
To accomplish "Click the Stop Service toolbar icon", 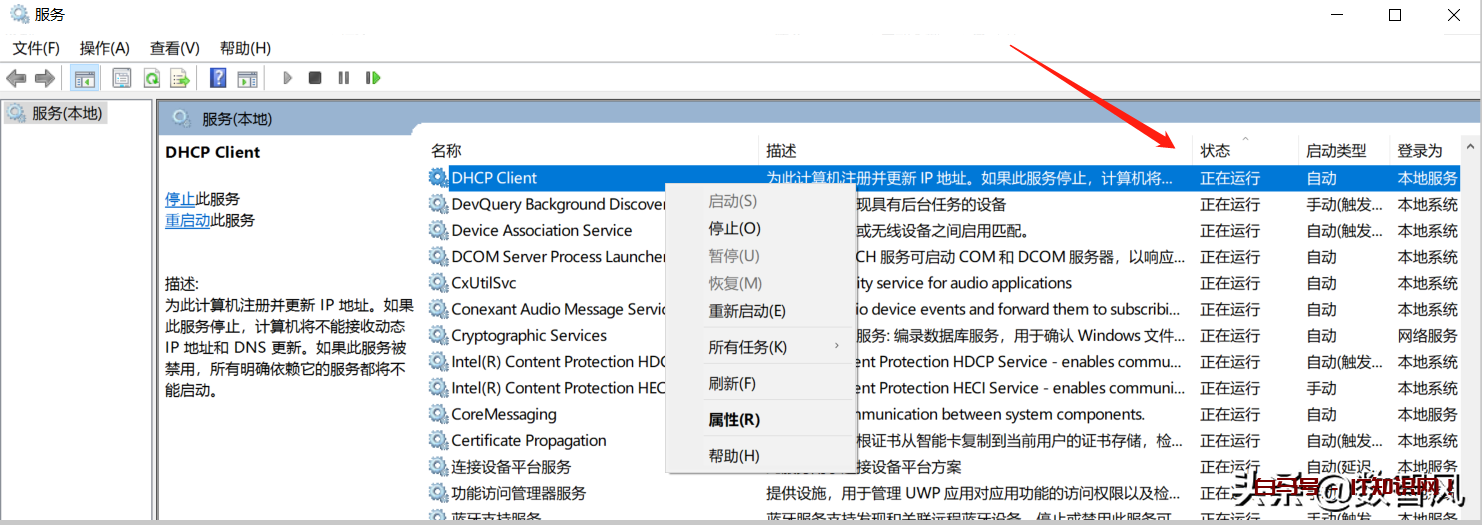I will 315,78.
